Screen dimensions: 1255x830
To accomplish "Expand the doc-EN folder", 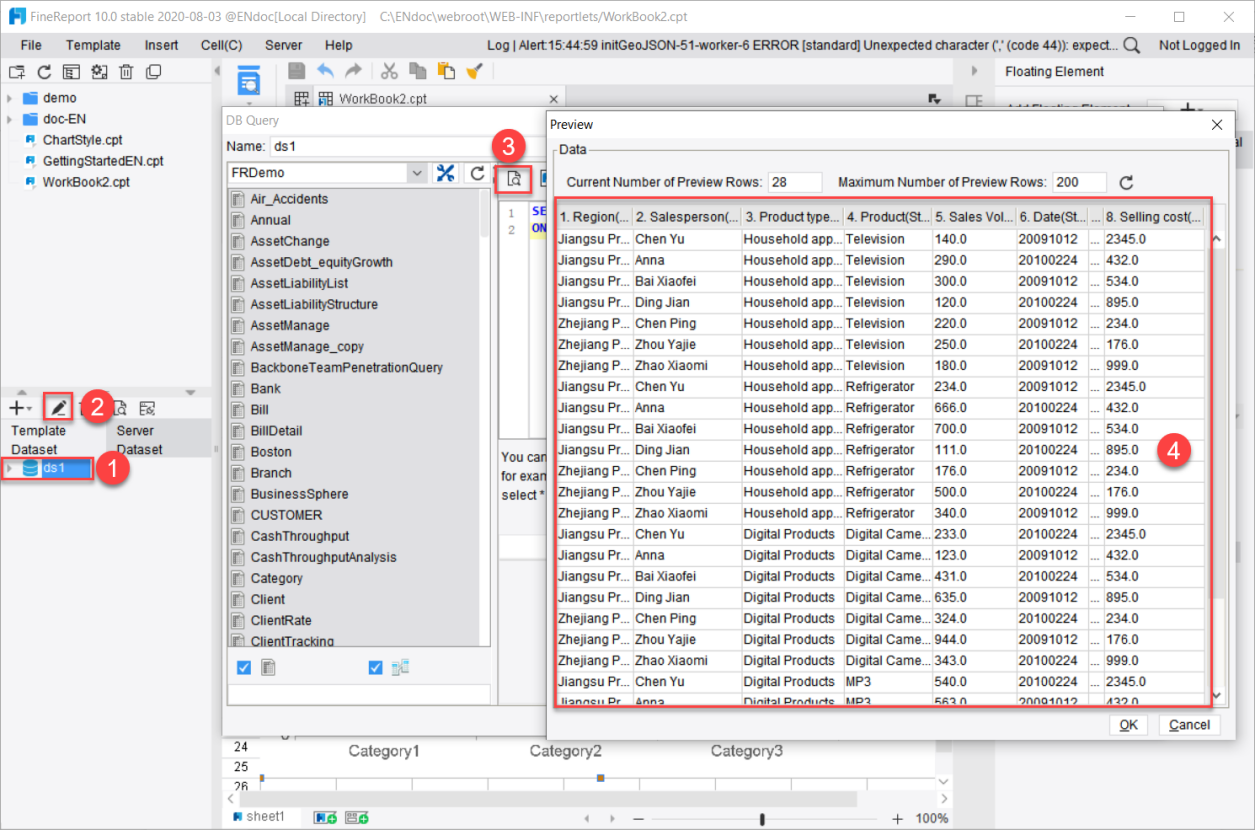I will [9, 119].
